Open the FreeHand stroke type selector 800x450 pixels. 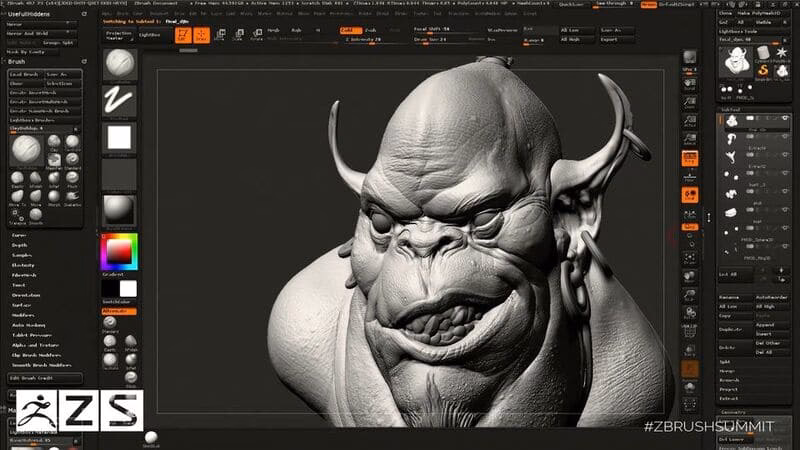tap(119, 101)
